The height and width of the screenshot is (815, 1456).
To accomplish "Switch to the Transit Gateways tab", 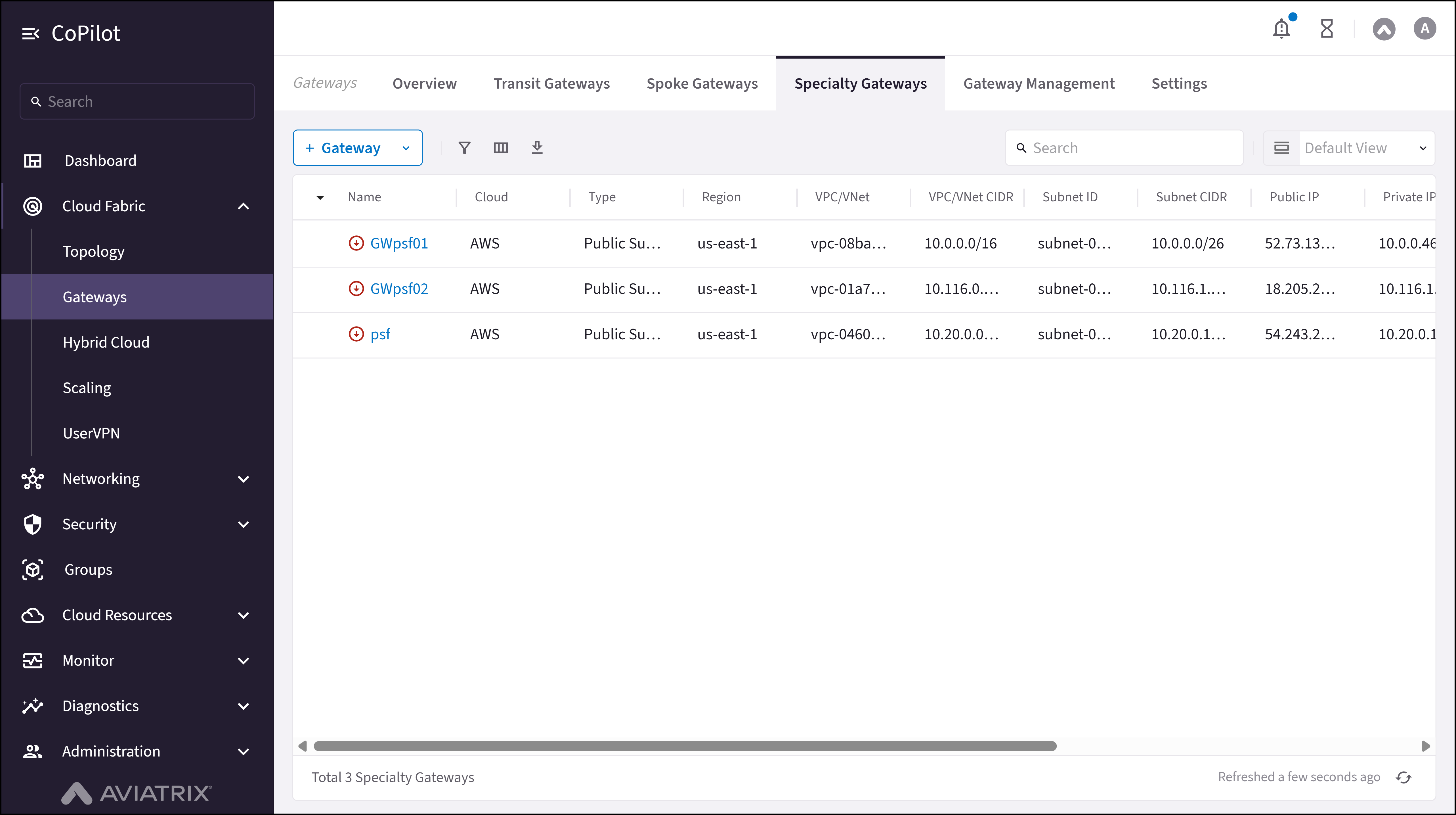I will (x=551, y=84).
